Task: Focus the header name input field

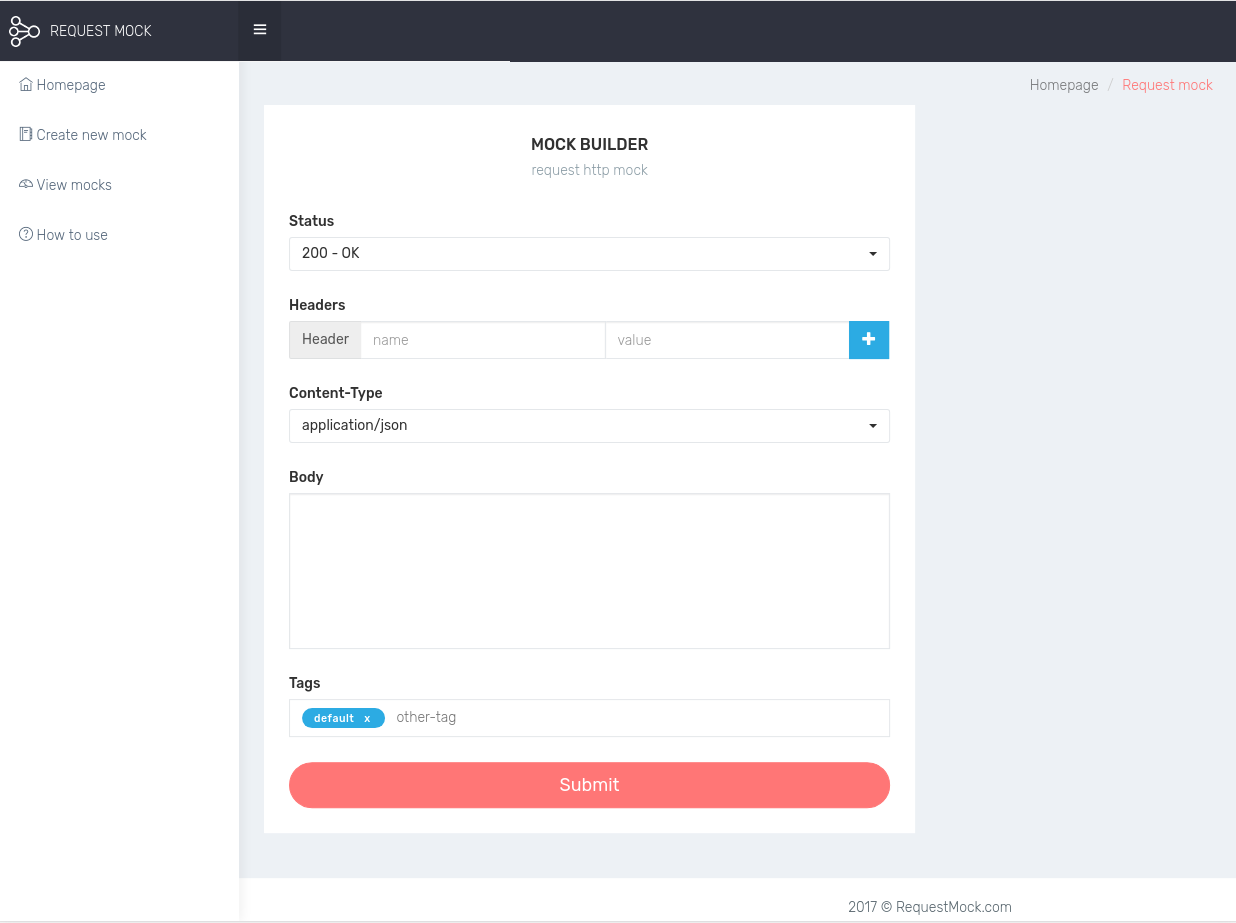Action: pyautogui.click(x=483, y=340)
